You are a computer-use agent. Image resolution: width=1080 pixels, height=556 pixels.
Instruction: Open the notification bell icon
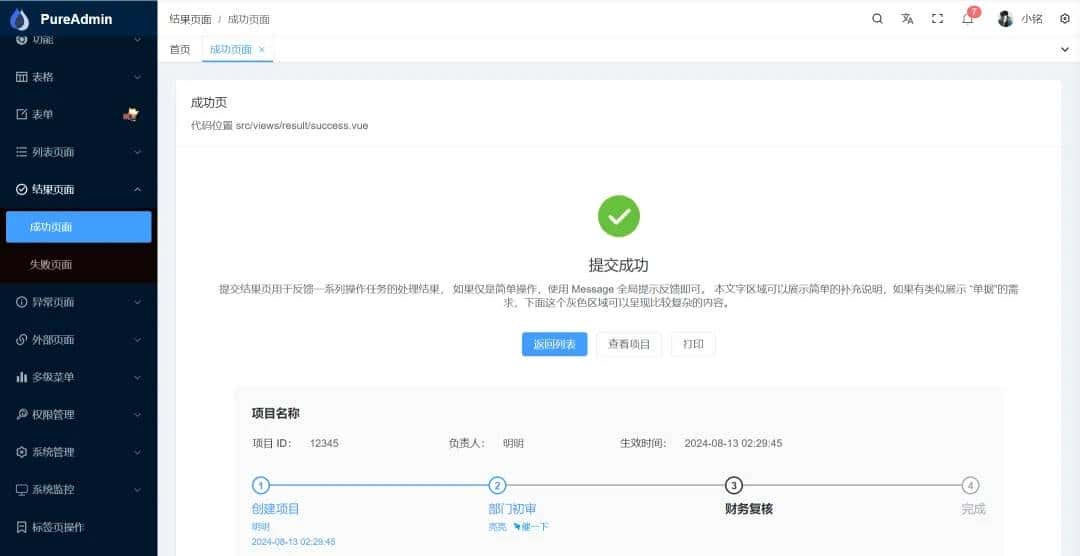968,19
